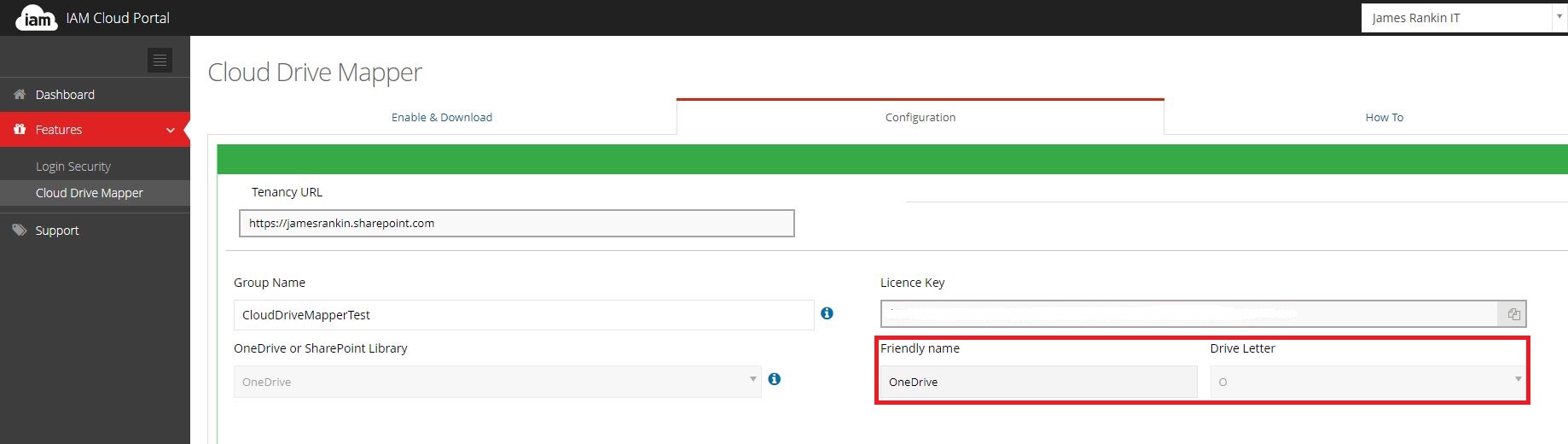Show info for the Group Name field

pos(827,313)
